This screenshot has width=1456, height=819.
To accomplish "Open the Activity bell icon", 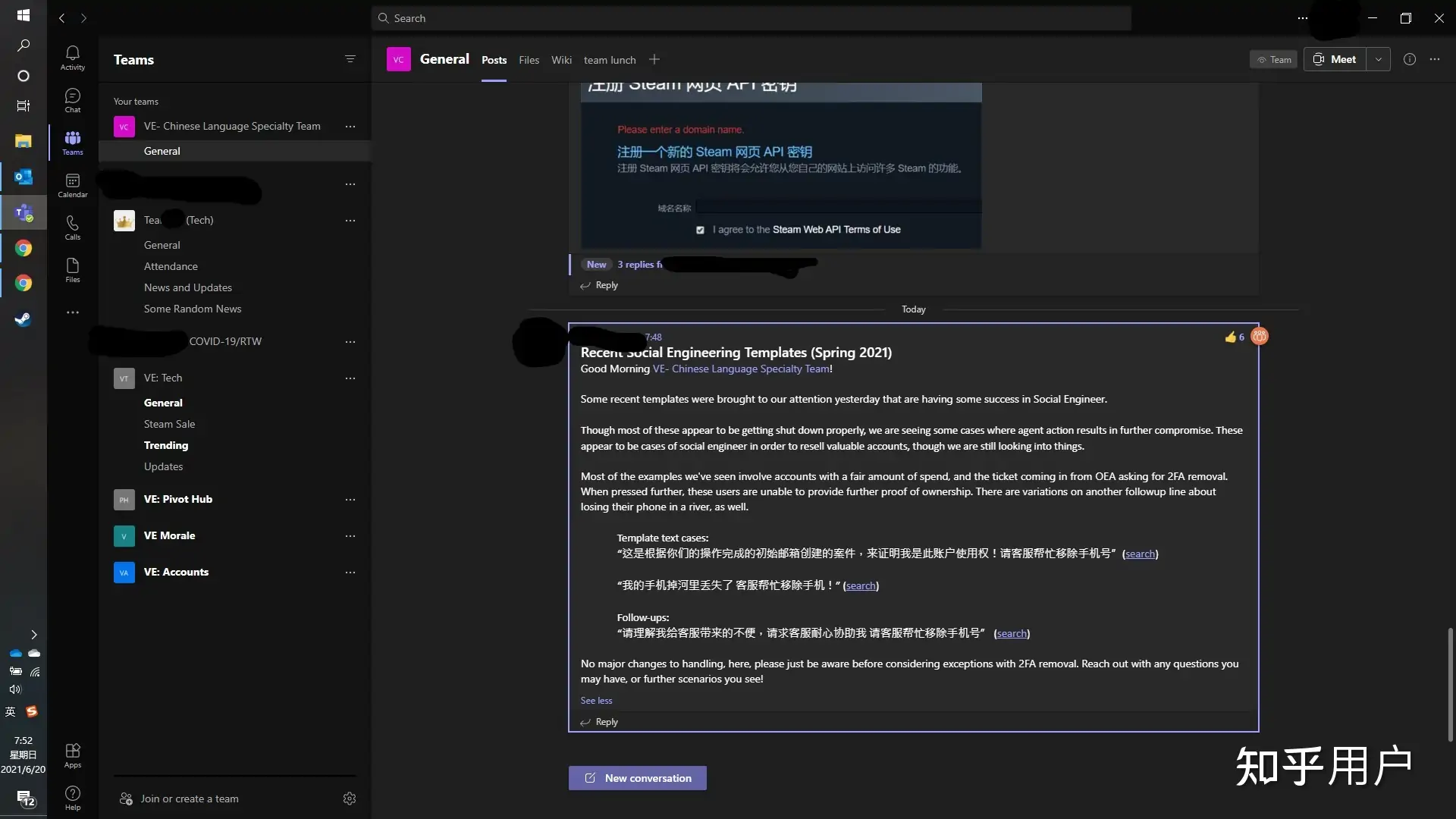I will (72, 58).
